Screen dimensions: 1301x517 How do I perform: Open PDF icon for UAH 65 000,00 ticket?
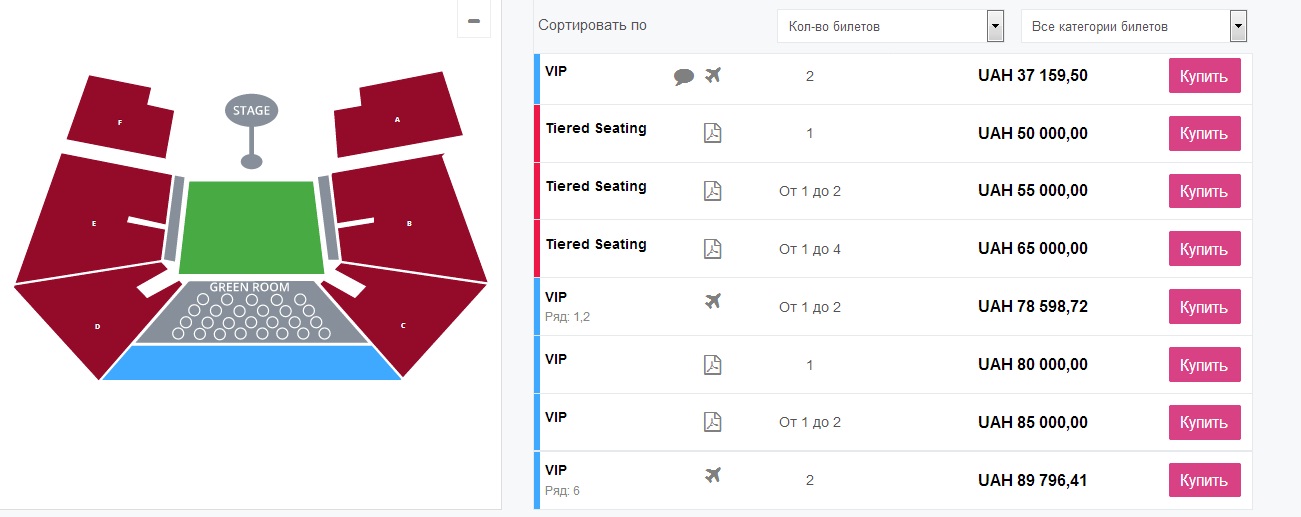click(712, 249)
